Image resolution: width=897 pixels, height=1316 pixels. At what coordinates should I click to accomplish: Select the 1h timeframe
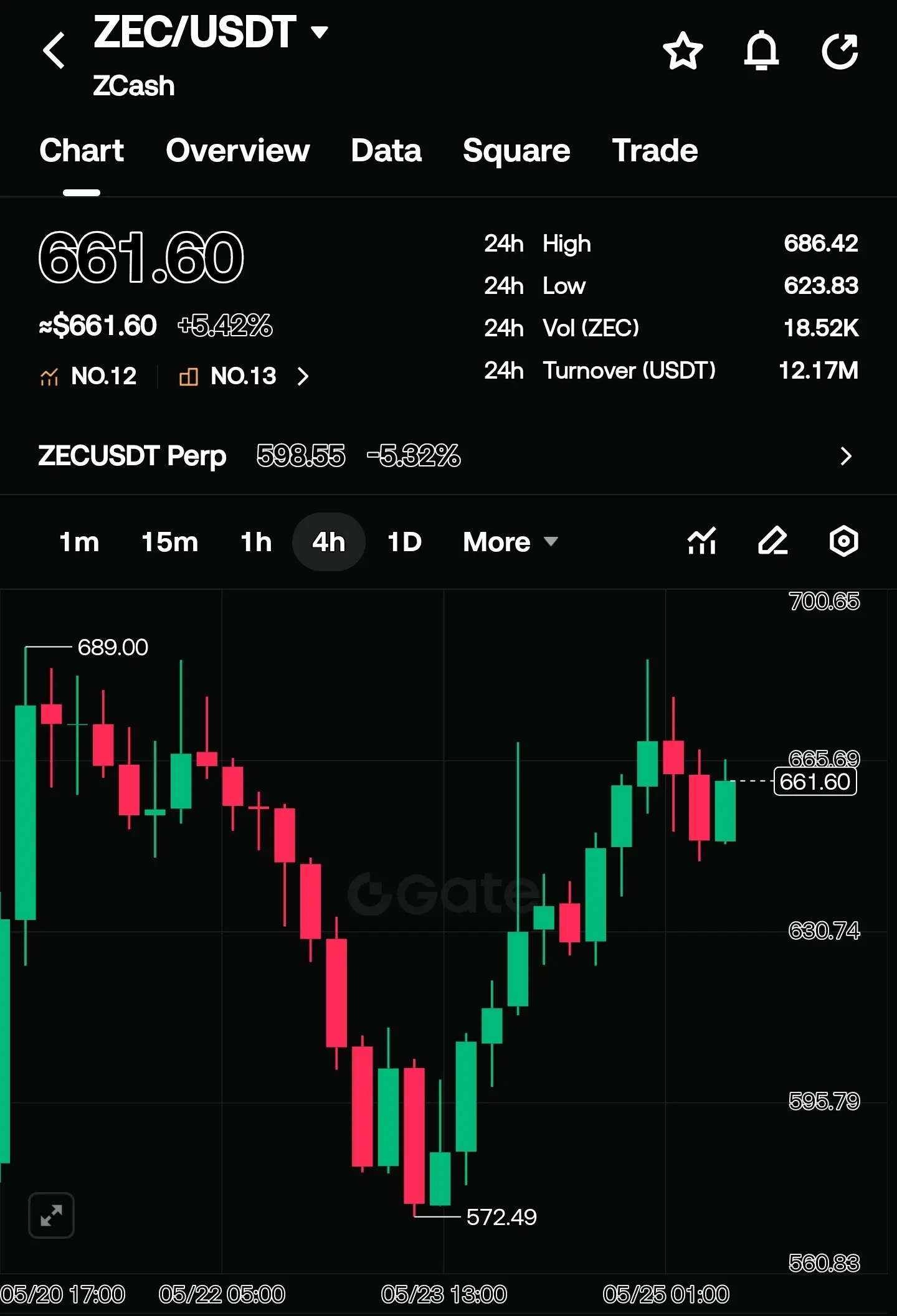[x=256, y=542]
